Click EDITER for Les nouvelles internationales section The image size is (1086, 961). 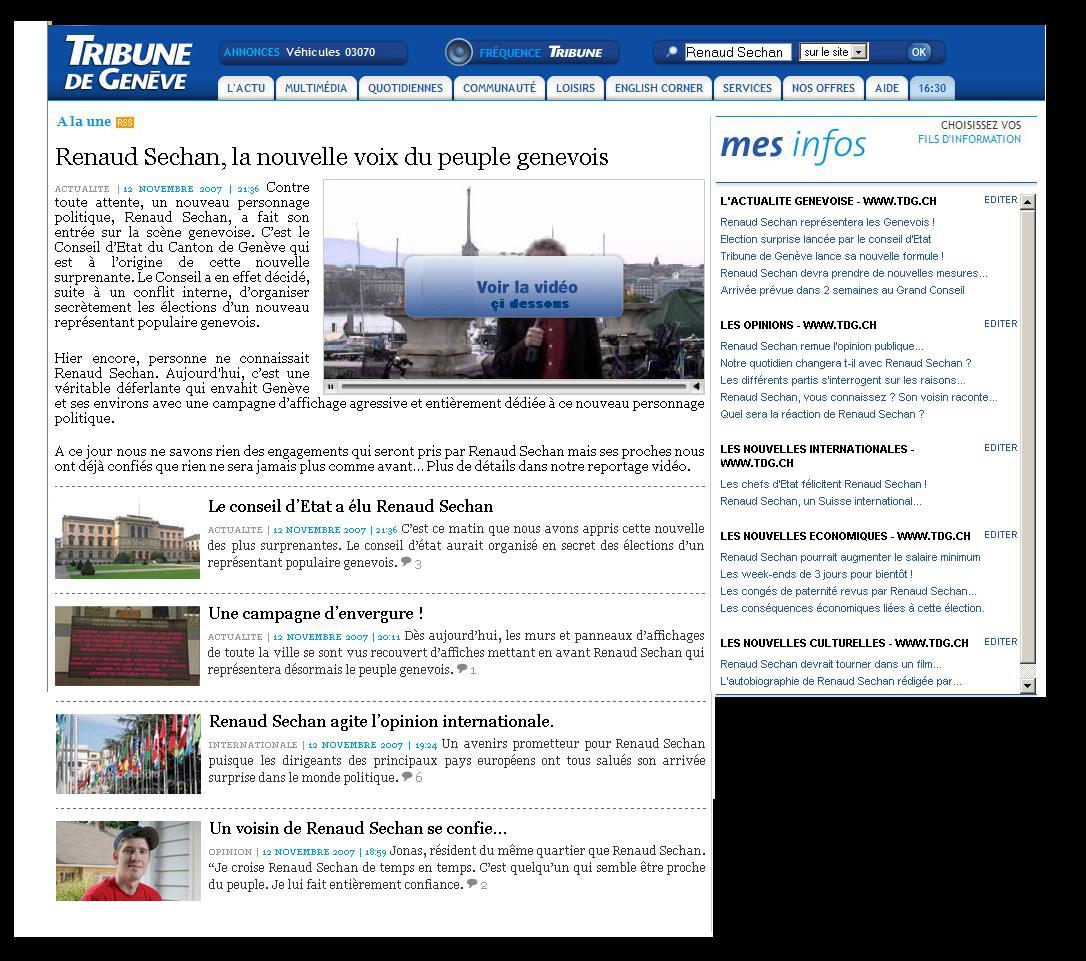pyautogui.click(x=1001, y=448)
